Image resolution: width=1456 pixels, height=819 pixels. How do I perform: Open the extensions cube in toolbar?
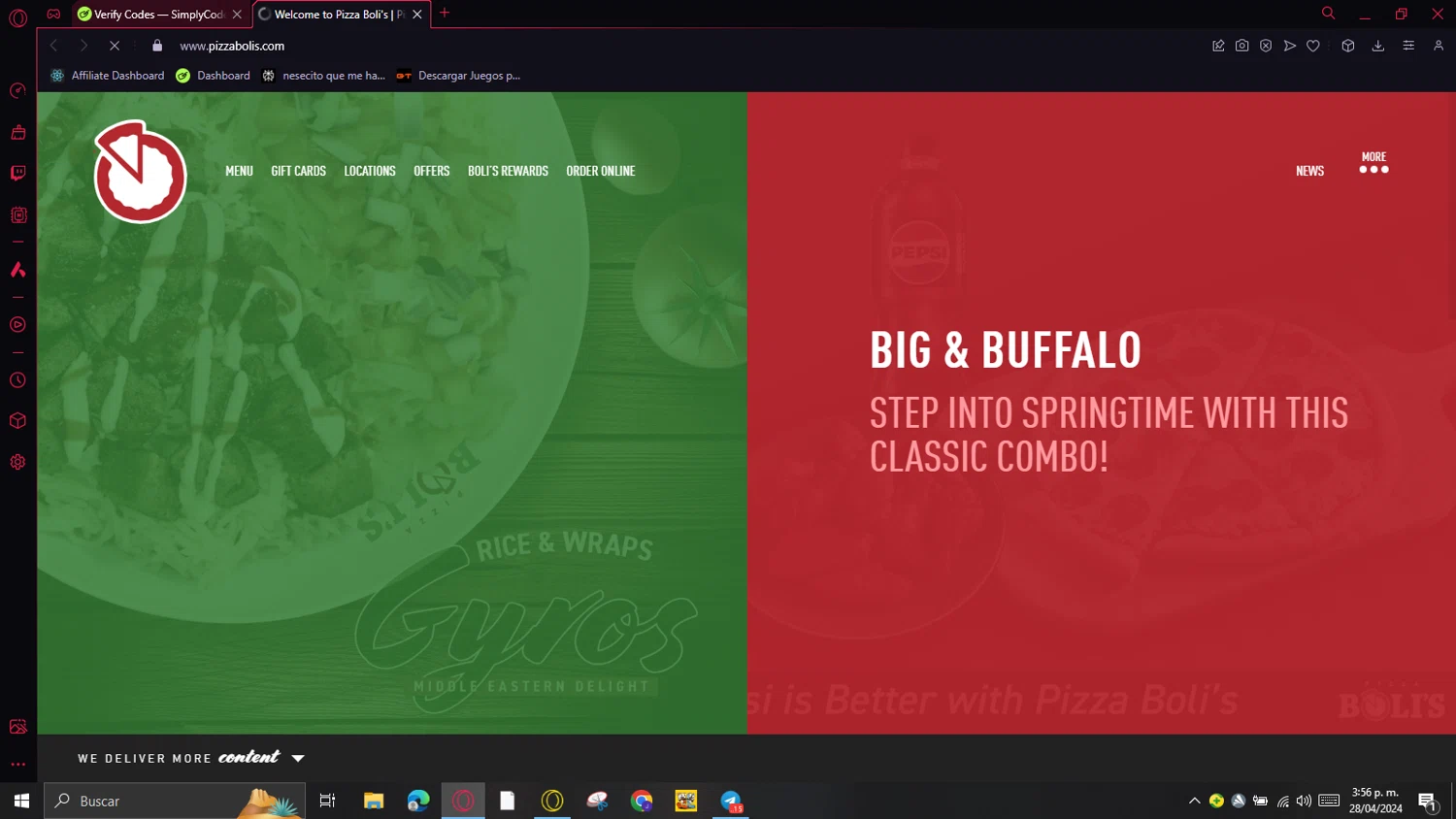(1348, 46)
